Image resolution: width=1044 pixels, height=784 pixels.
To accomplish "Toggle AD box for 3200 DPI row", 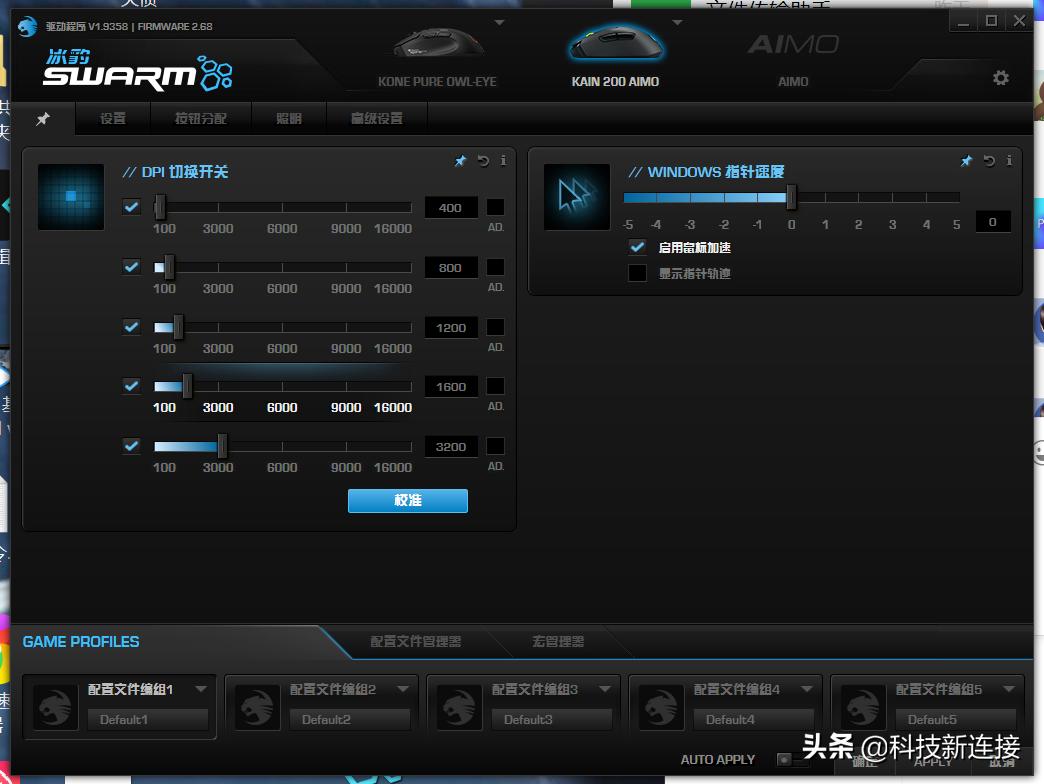I will [495, 446].
